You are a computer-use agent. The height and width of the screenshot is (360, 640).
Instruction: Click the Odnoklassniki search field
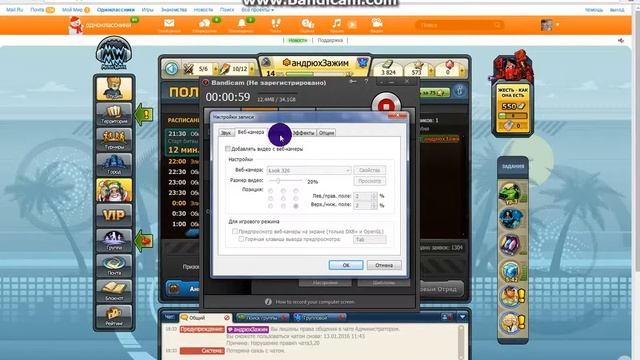point(459,25)
